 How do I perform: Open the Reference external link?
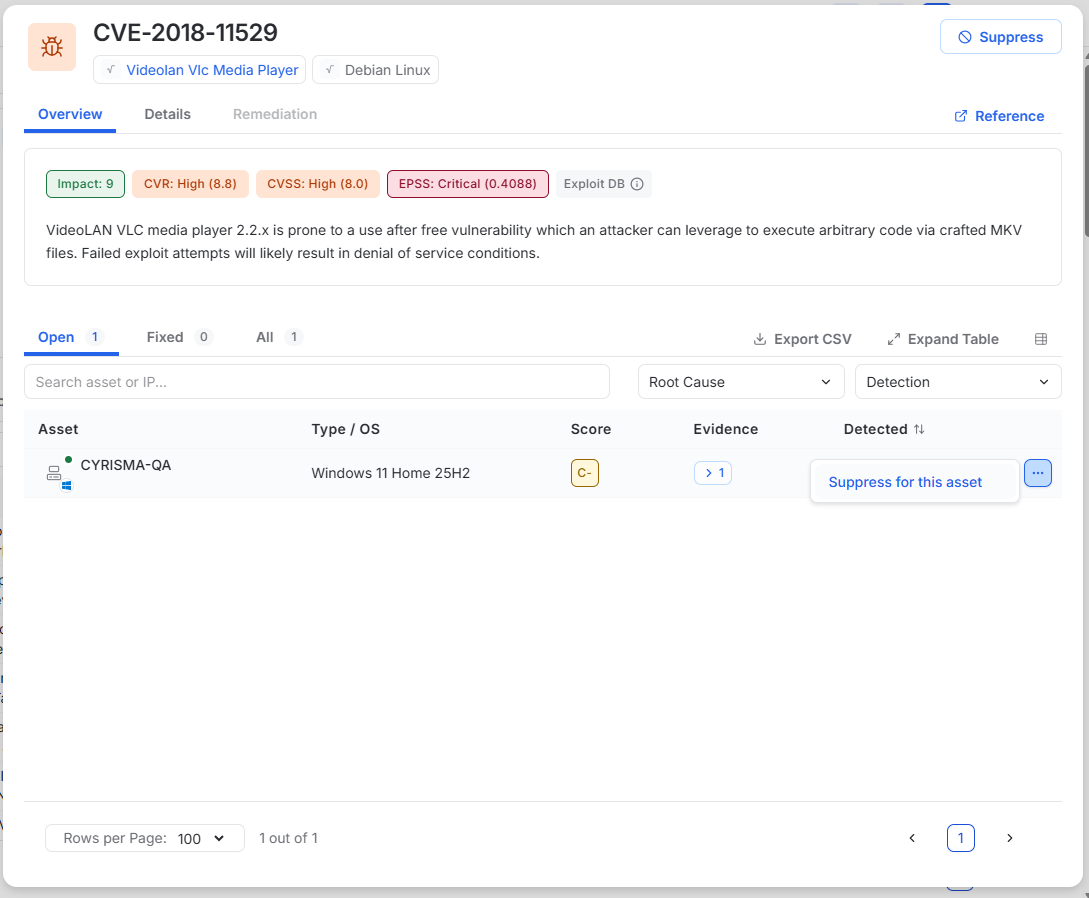point(999,116)
